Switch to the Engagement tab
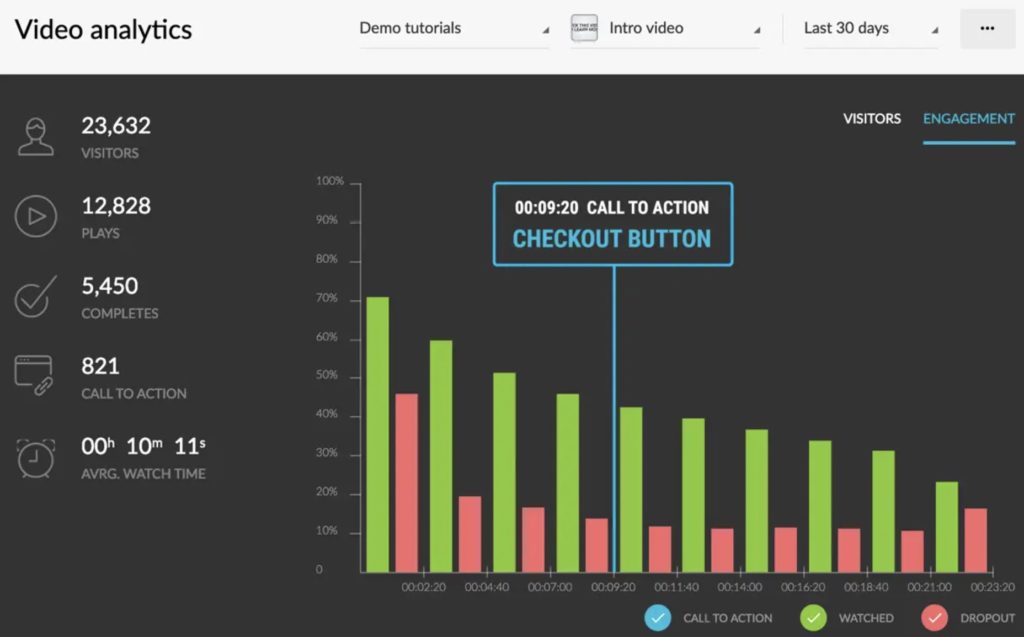 [x=968, y=119]
